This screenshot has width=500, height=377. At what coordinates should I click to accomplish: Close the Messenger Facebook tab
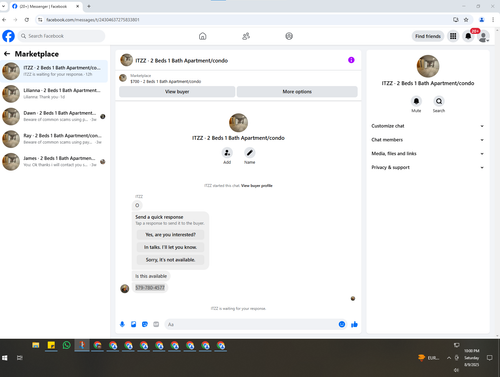click(77, 6)
